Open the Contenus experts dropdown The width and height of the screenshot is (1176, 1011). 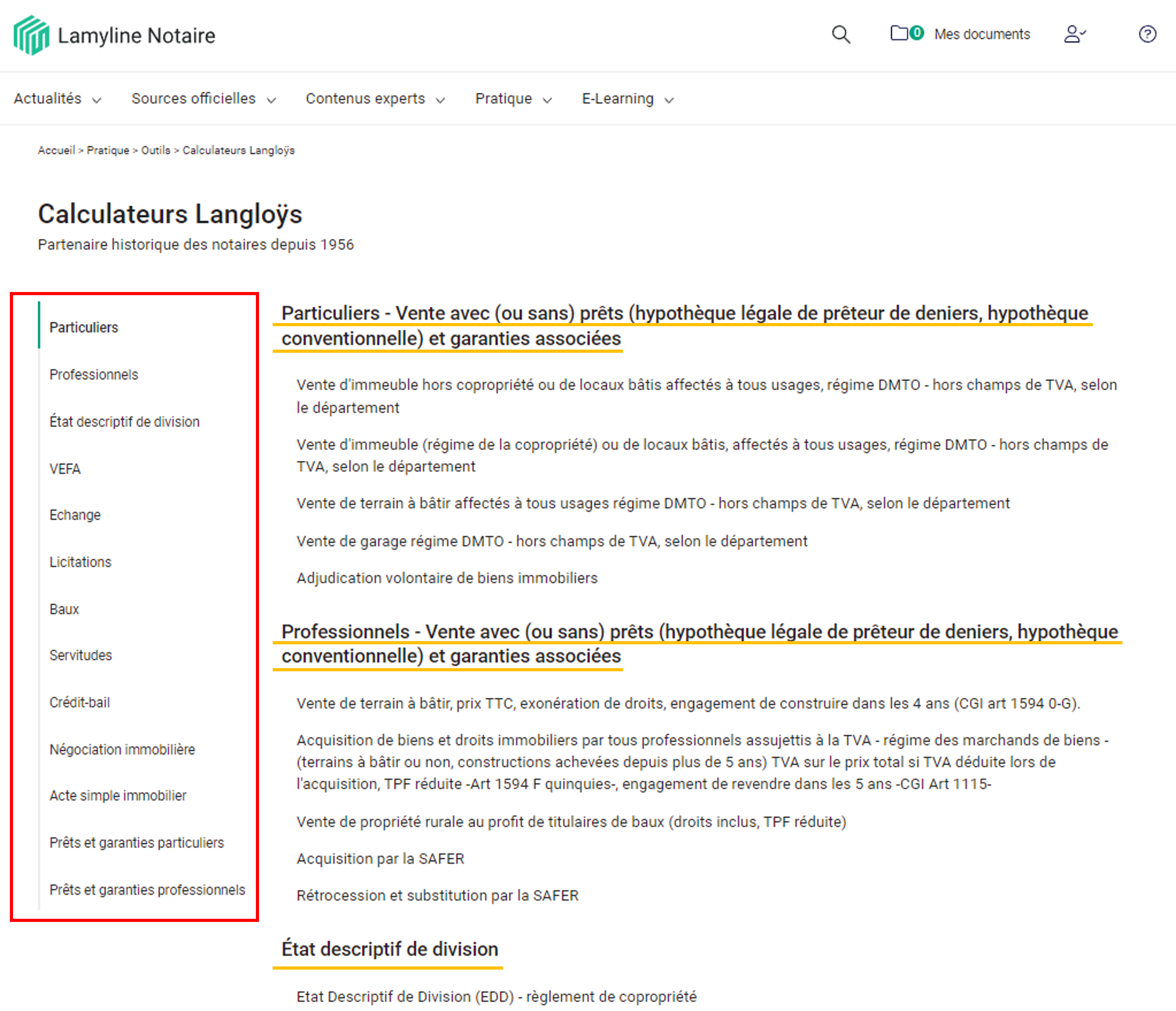click(375, 99)
